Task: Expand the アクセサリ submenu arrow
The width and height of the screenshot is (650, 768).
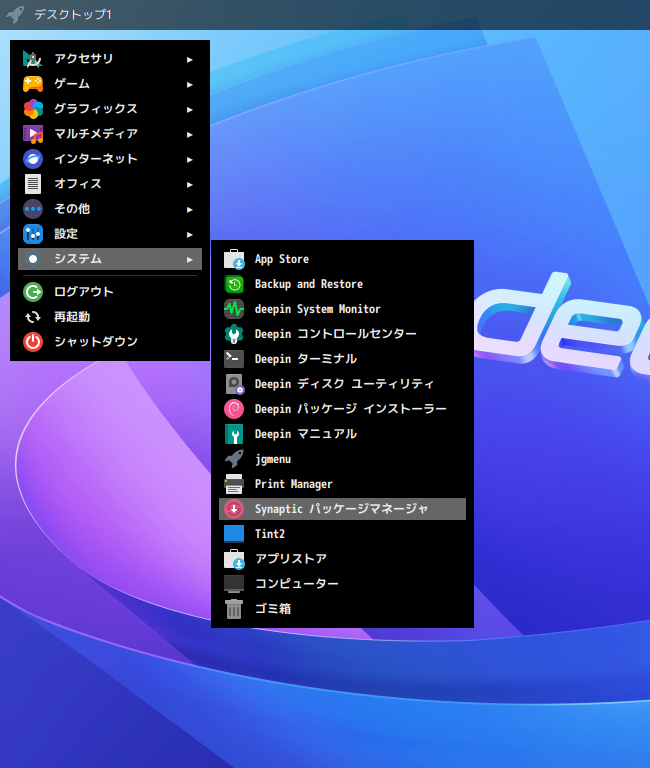Action: point(190,59)
